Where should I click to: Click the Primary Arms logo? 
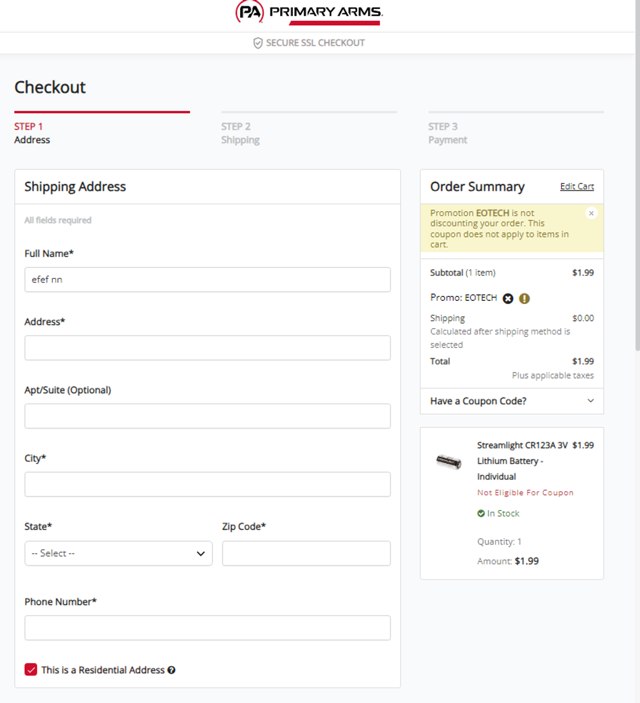(308, 13)
